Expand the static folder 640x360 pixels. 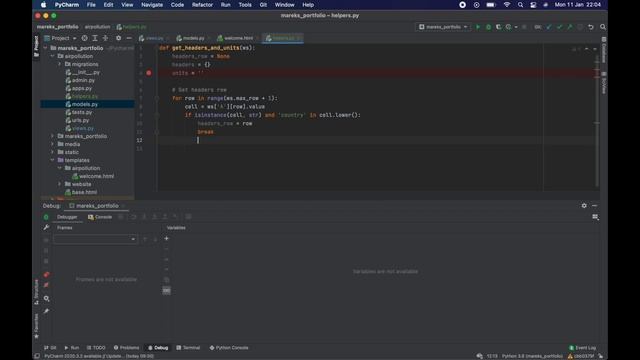[x=53, y=152]
